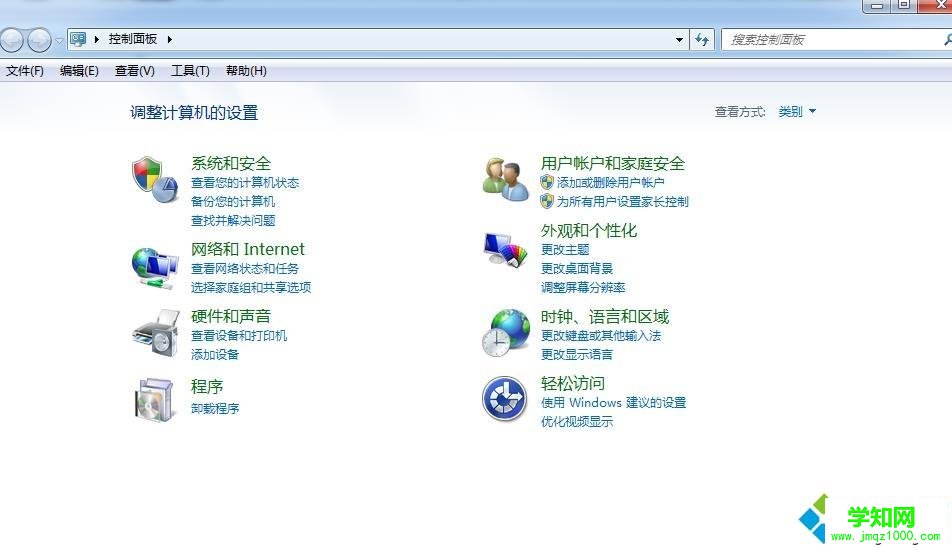Click 更改桌面背景 link
Viewport: 952px width, 548px height.
(577, 268)
